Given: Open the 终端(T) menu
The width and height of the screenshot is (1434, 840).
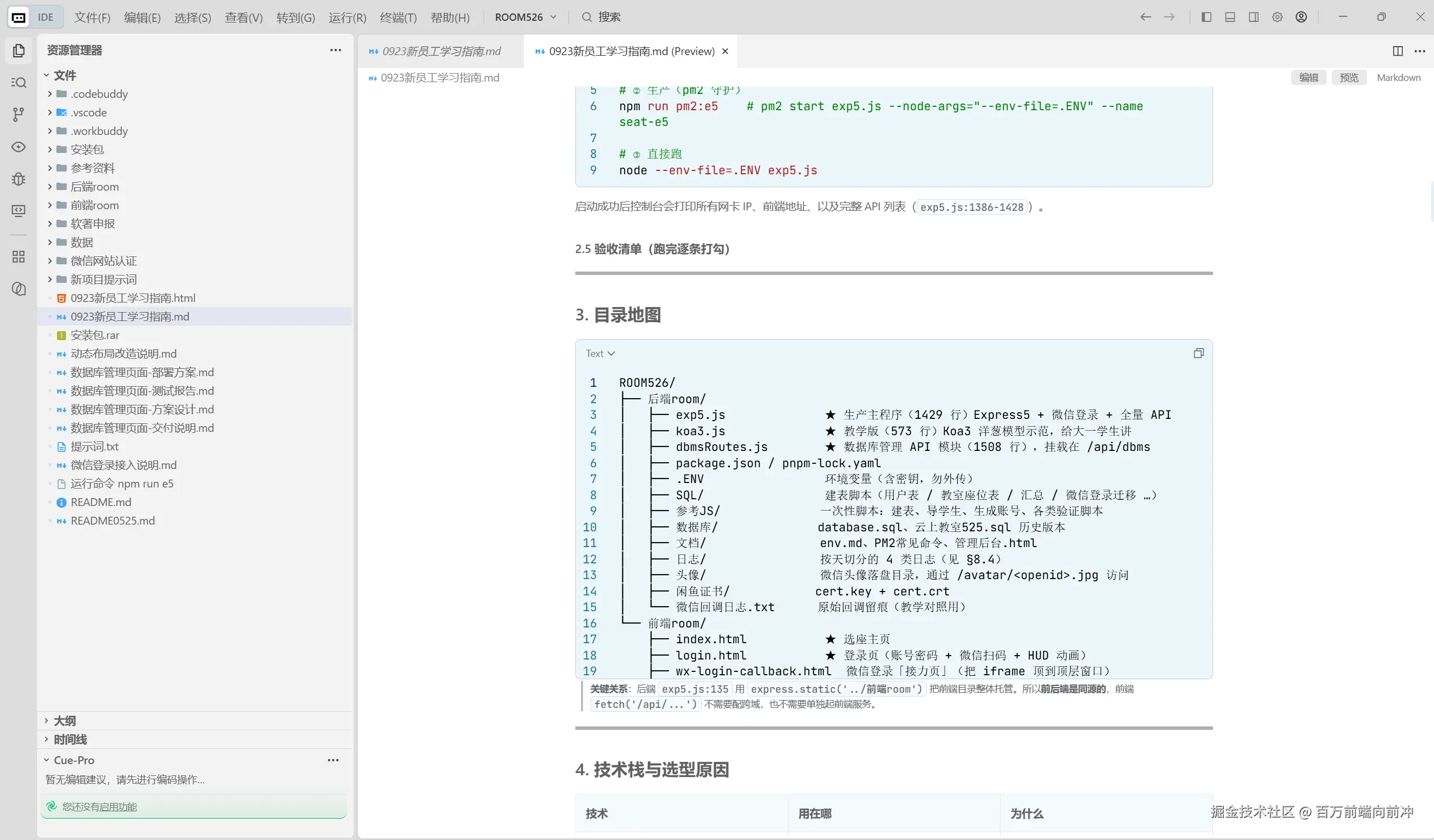Looking at the screenshot, I should tap(398, 17).
